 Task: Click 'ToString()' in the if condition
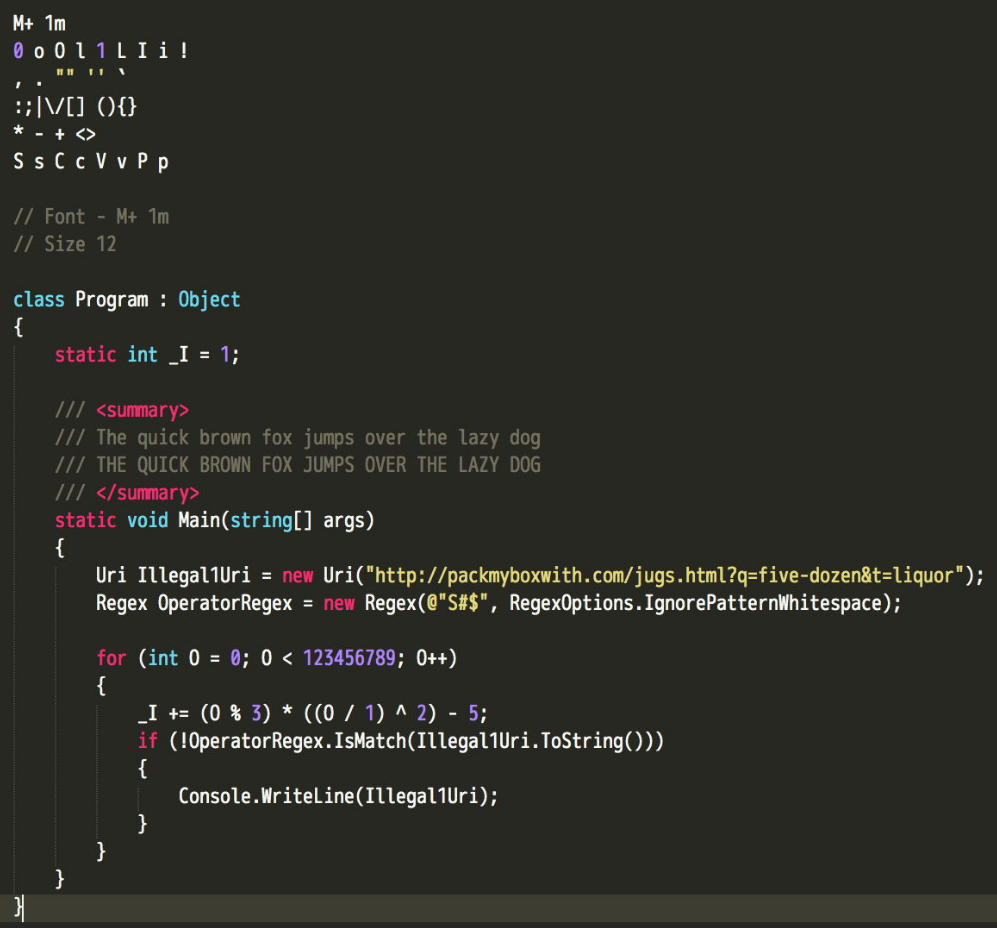pos(593,741)
